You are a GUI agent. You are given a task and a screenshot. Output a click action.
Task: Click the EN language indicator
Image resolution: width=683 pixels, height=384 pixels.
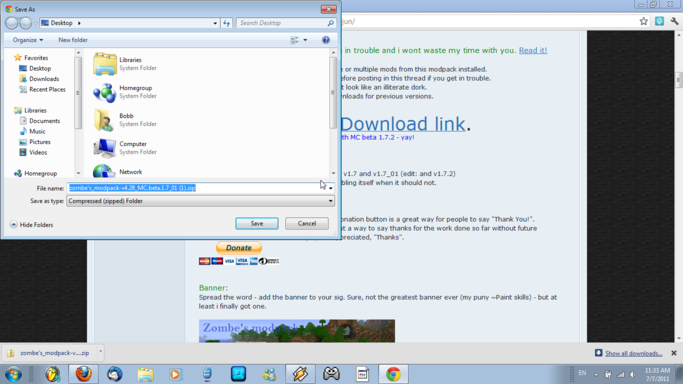(x=582, y=373)
